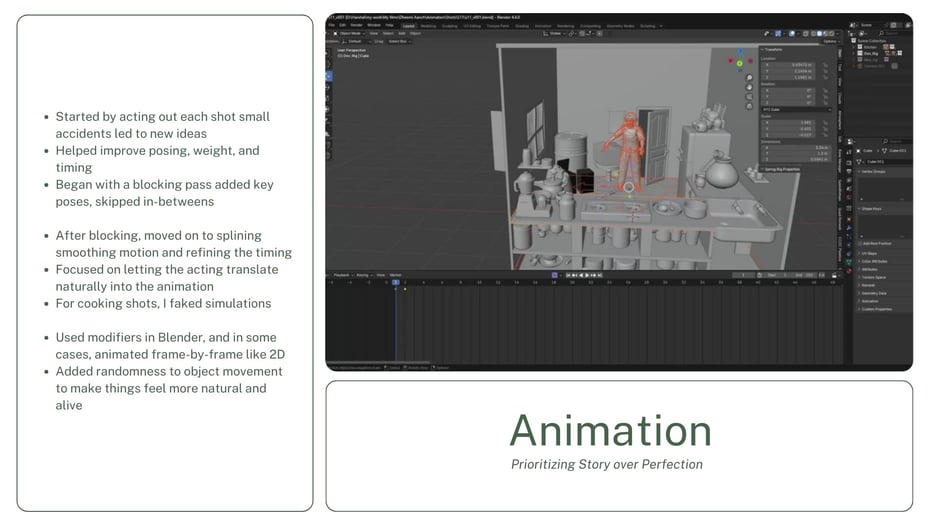932x524 pixels.
Task: Open the Object Mode dropdown
Action: (351, 33)
